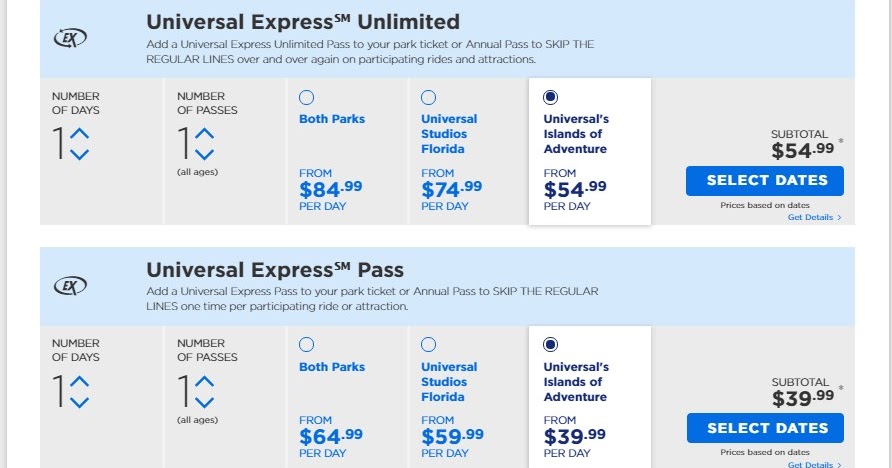Select Both Parks radio for Express Unlimited
The image size is (892, 468).
pyautogui.click(x=306, y=97)
